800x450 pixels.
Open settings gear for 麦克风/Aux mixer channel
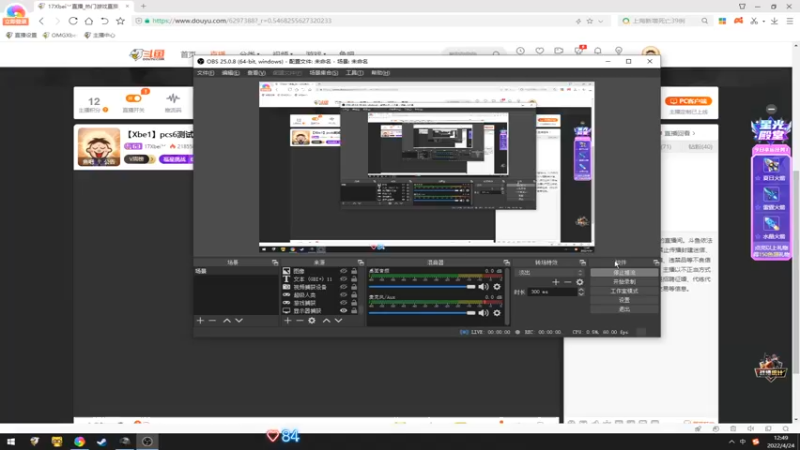click(496, 313)
